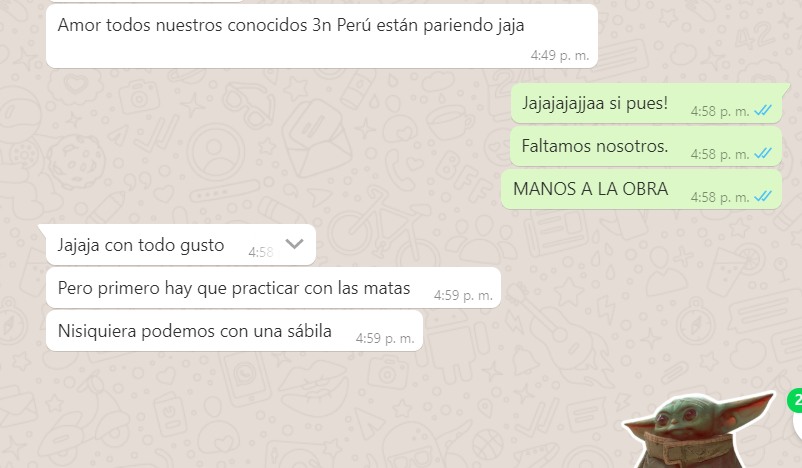
Task: Click the Baby Yoda sticker
Action: 698,431
